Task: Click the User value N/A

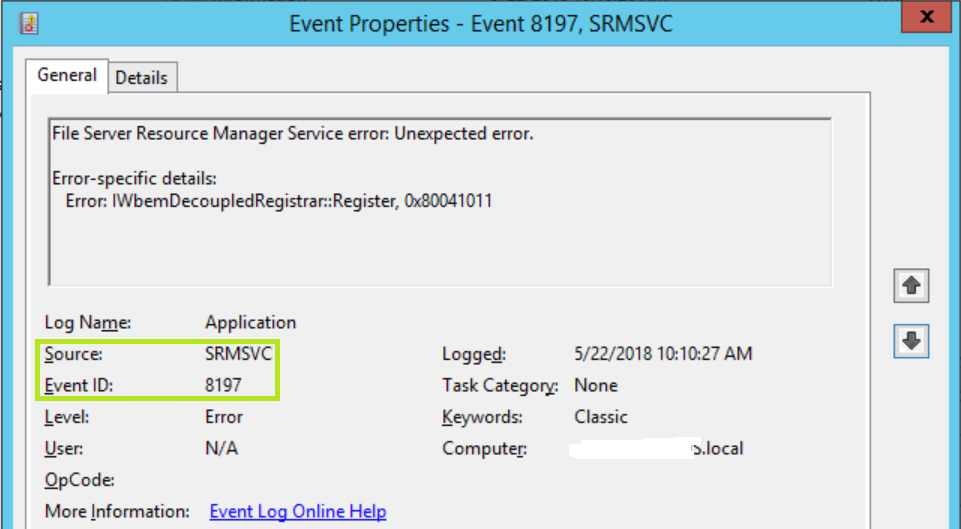Action: tap(221, 449)
